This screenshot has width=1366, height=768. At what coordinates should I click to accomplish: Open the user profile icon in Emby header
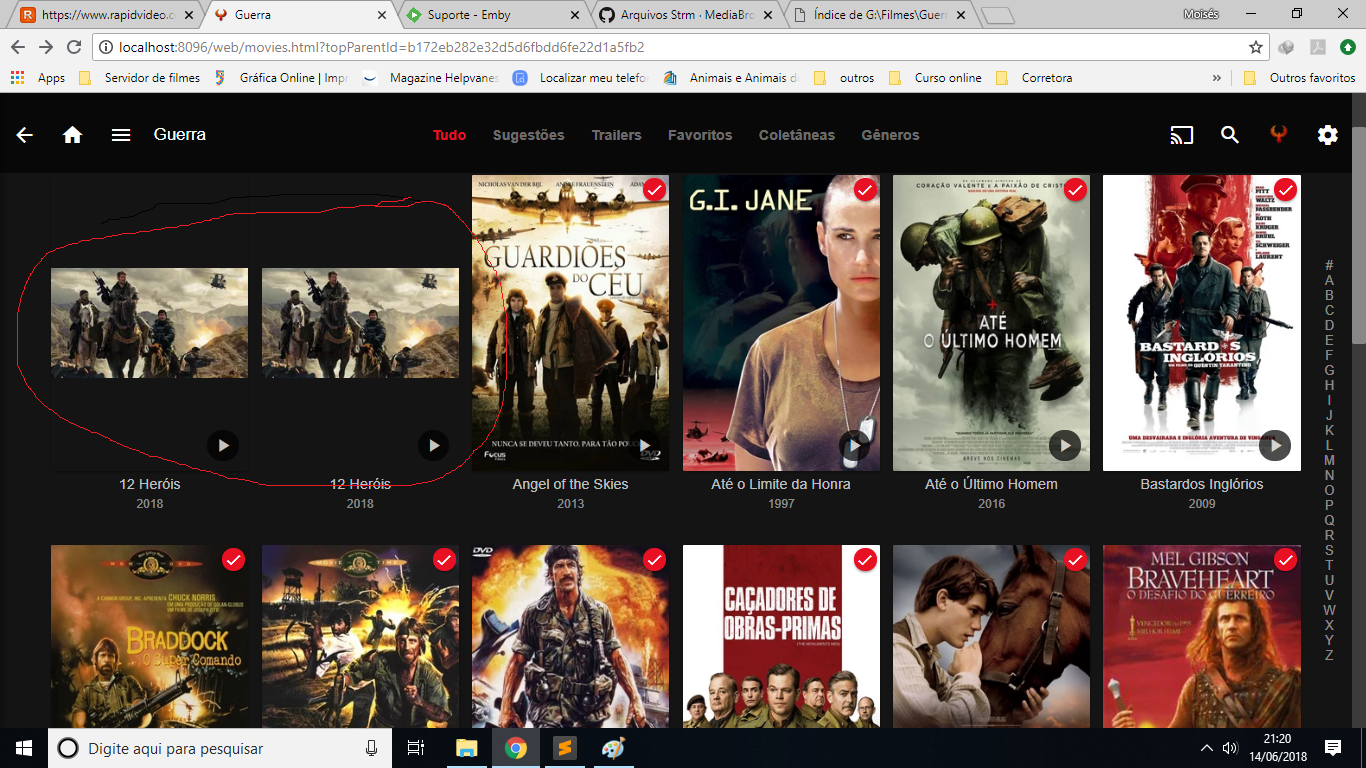click(x=1278, y=135)
